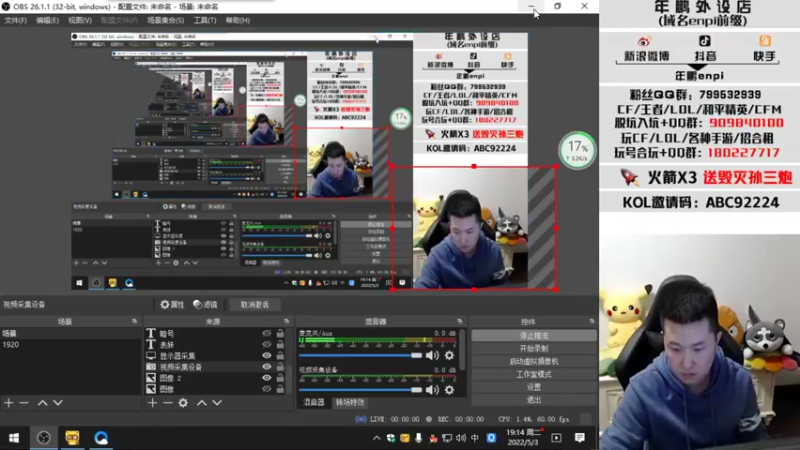Image resolution: width=800 pixels, height=450 pixels.
Task: Click the network icon in the system tray
Action: 447,438
